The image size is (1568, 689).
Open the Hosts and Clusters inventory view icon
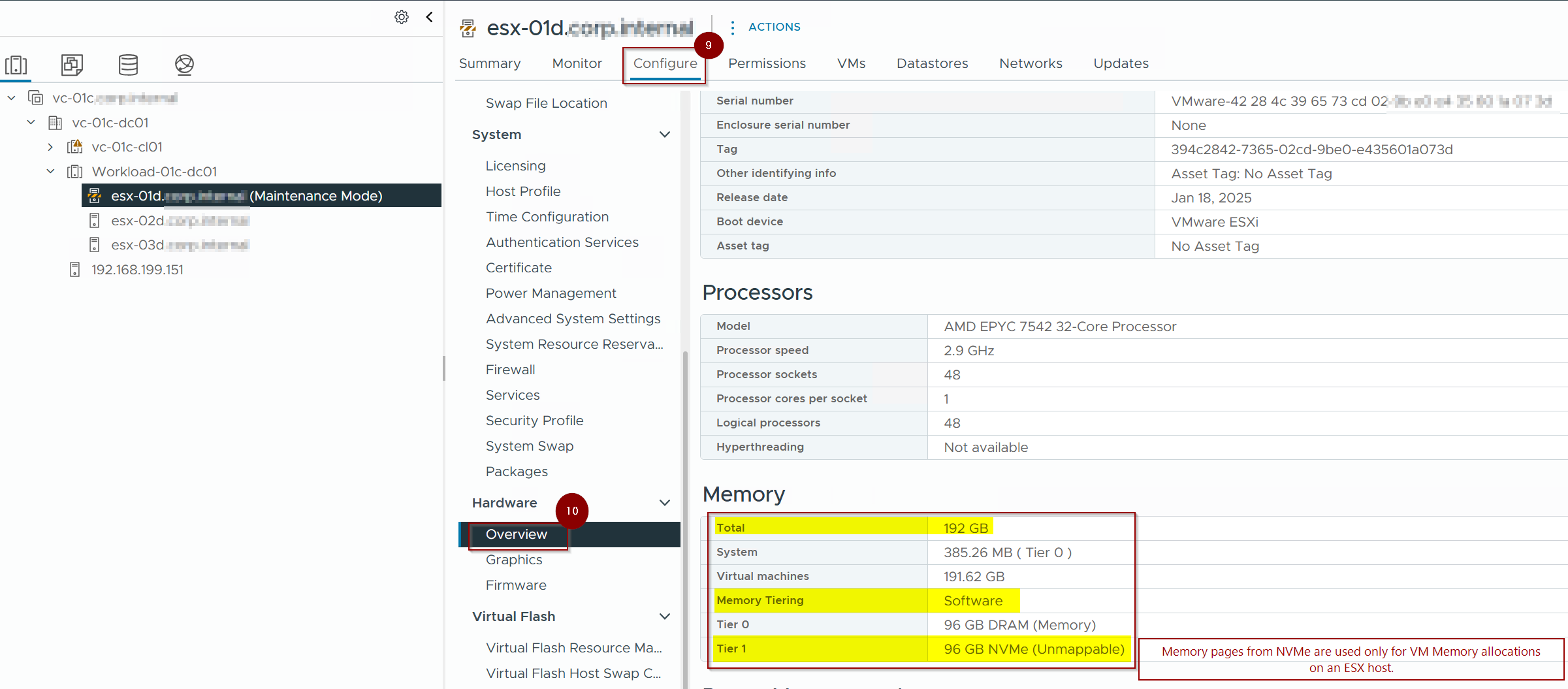click(x=16, y=65)
